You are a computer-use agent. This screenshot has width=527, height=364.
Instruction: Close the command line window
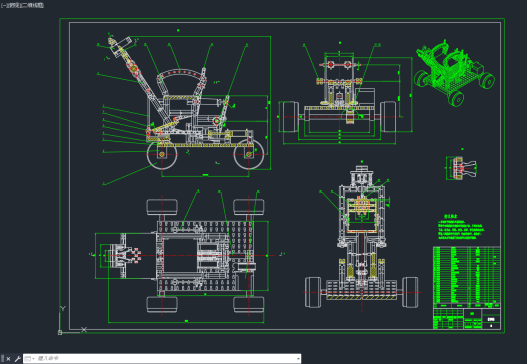pyautogui.click(x=8, y=359)
